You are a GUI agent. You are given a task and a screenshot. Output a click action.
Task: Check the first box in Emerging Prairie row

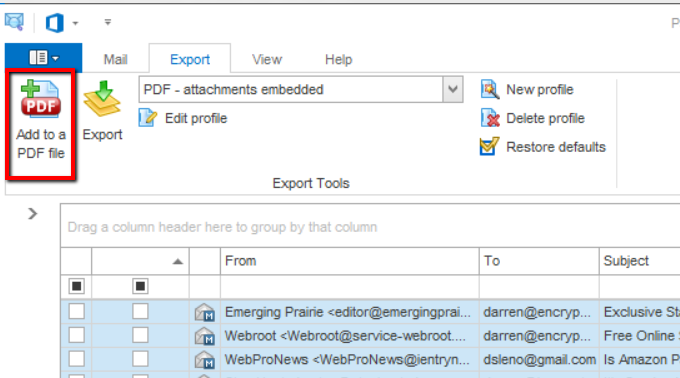pos(77,311)
